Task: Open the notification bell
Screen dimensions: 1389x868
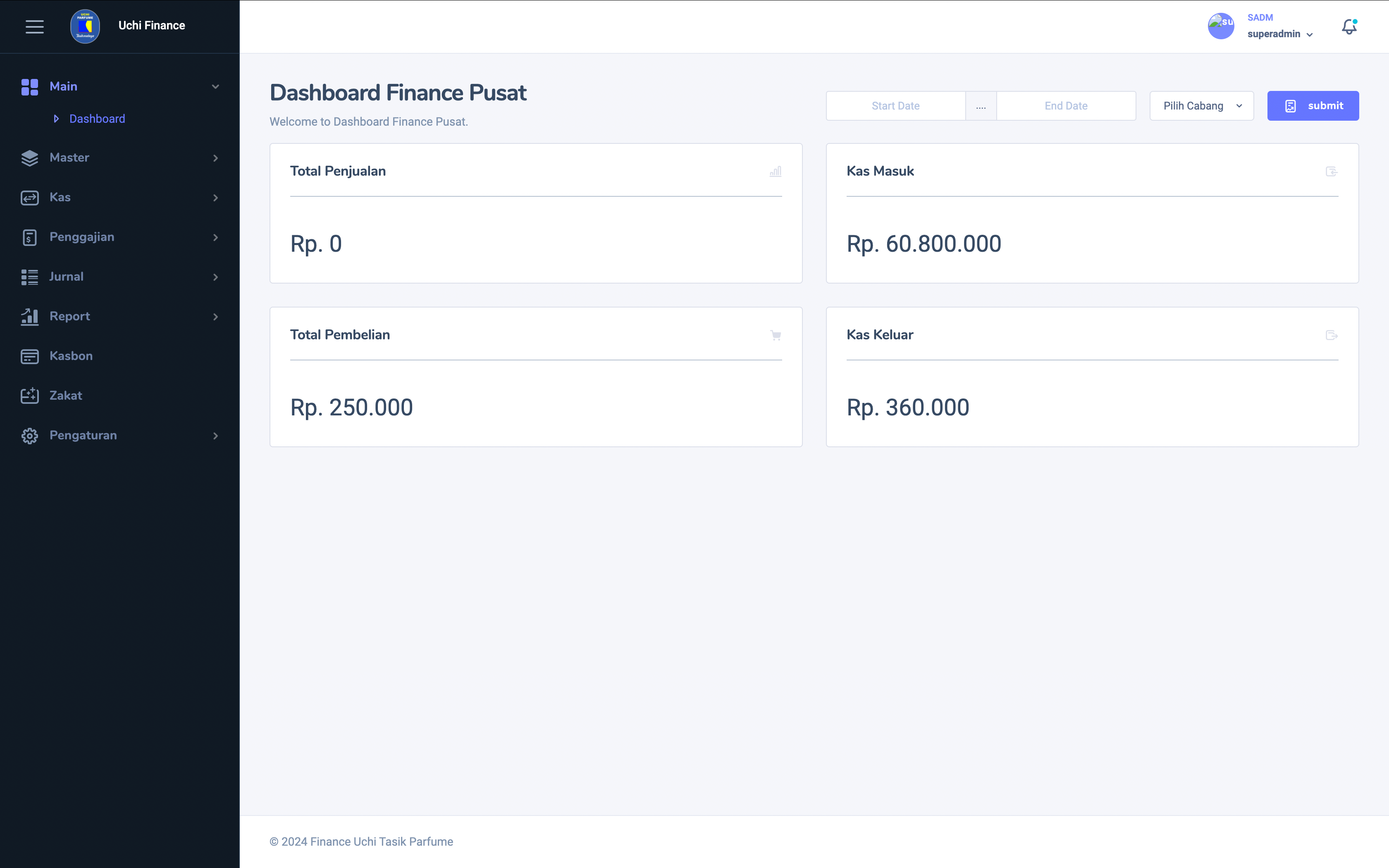Action: coord(1349,26)
